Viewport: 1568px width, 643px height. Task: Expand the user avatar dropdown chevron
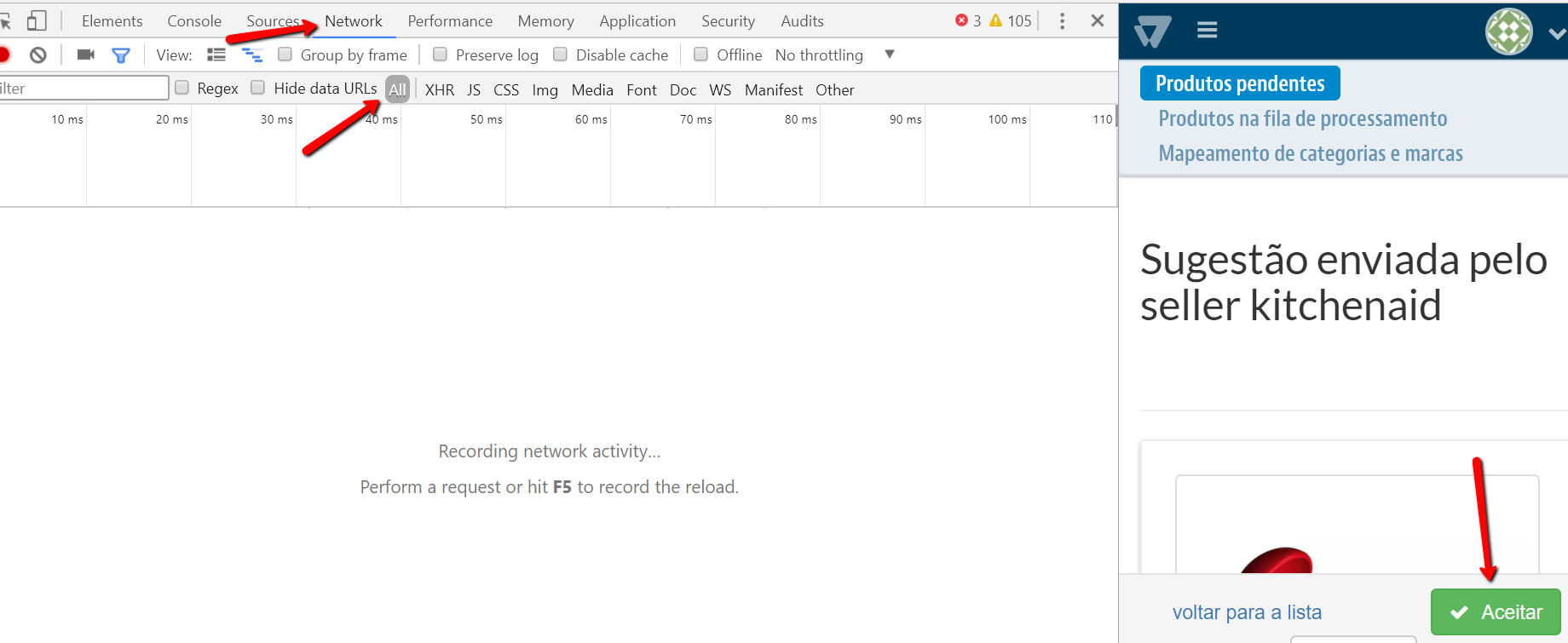coord(1556,33)
